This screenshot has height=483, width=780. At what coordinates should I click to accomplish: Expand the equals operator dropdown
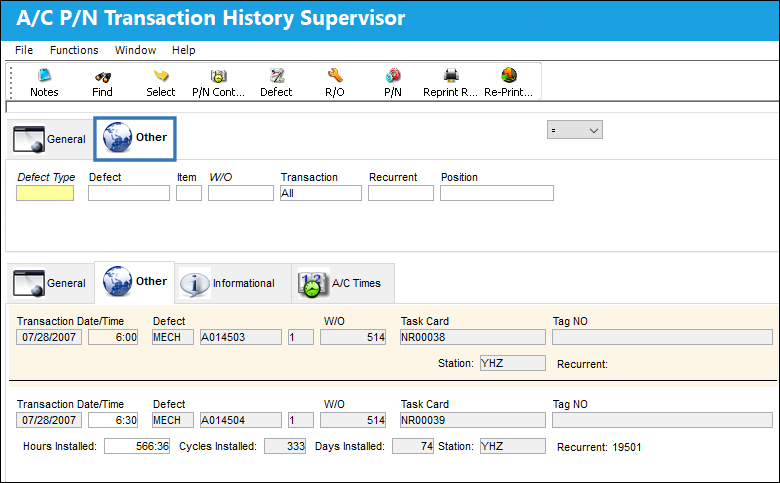point(575,130)
